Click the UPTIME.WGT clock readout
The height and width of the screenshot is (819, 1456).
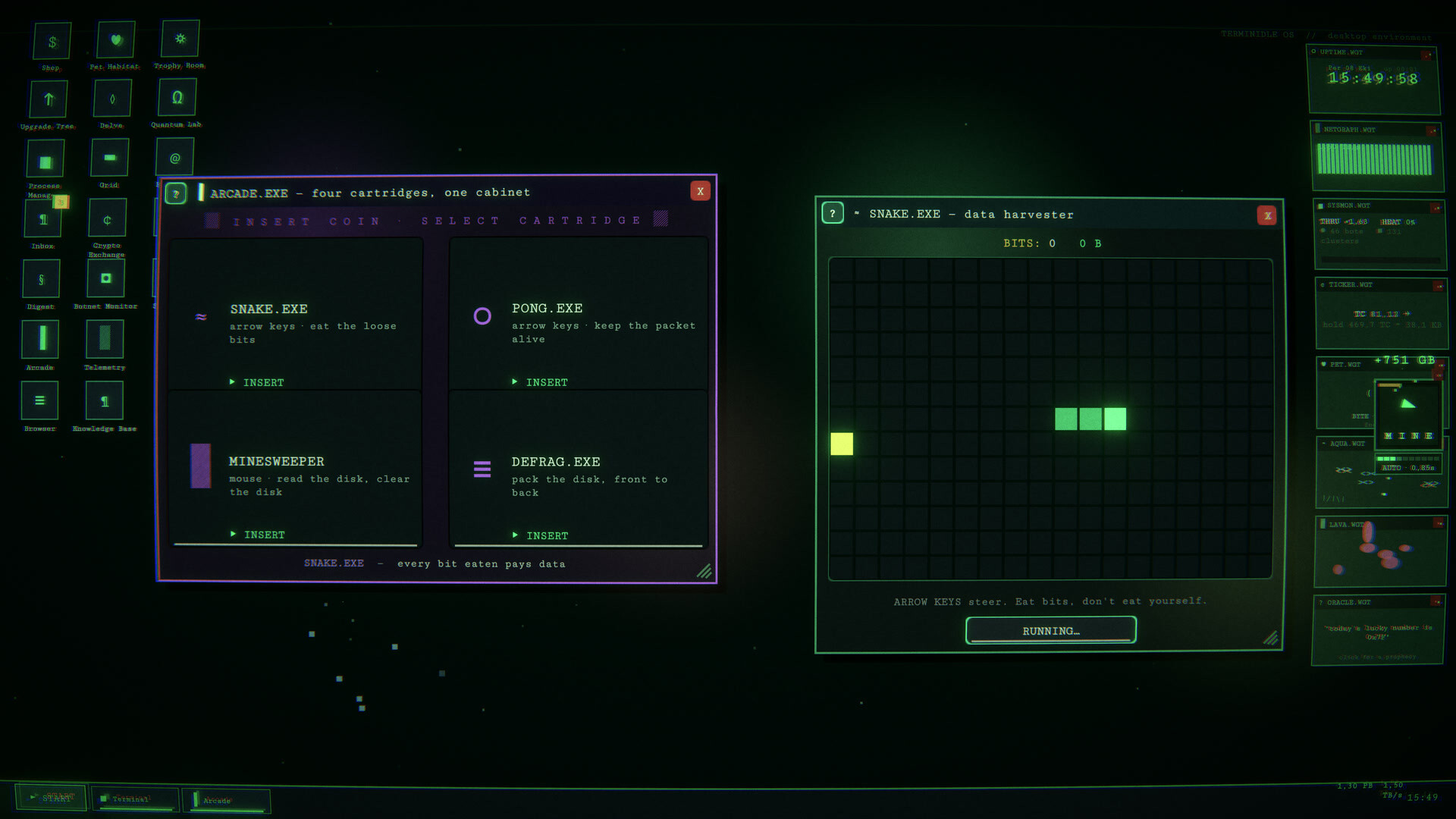pyautogui.click(x=1373, y=78)
